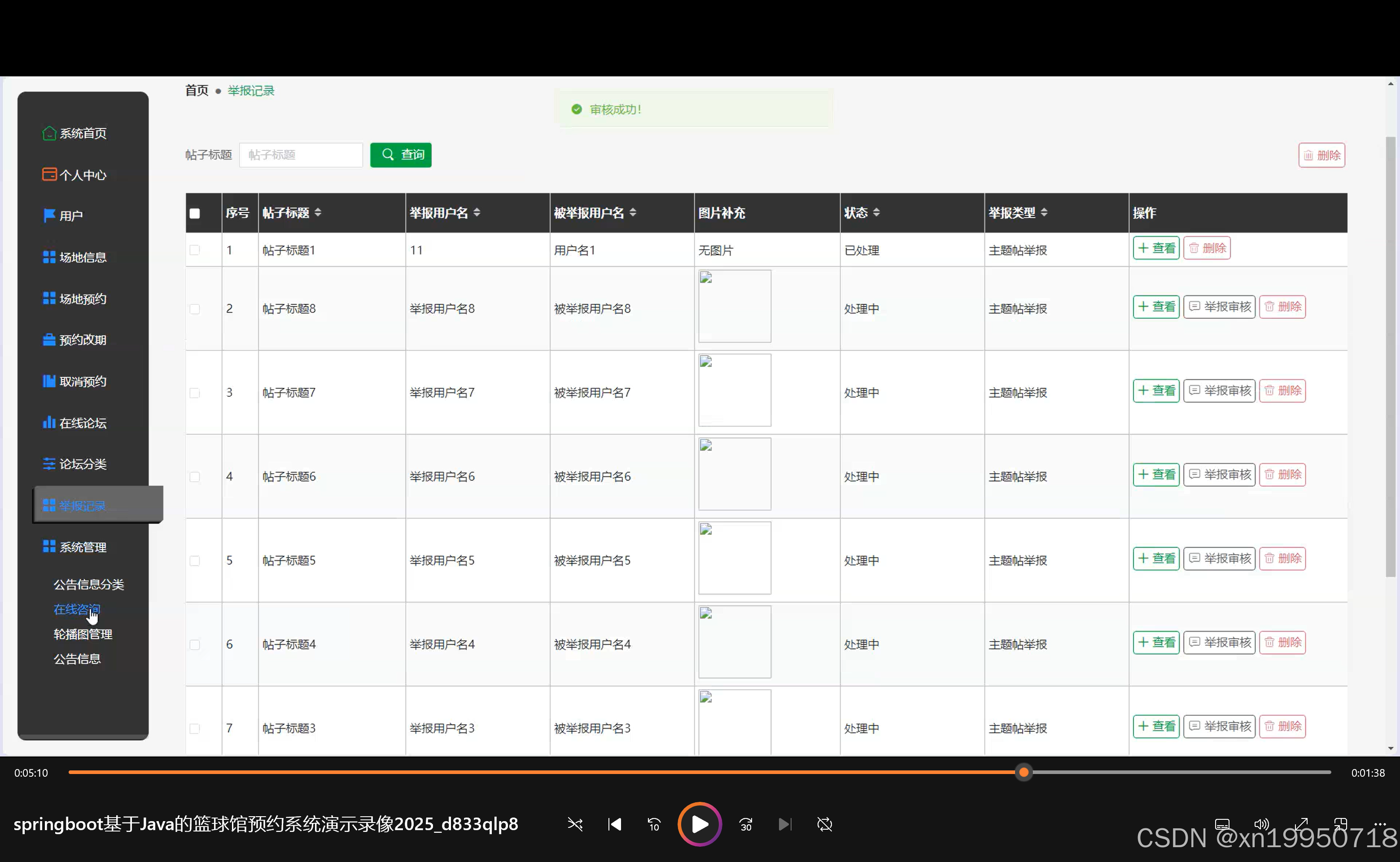
Task: Click 查看 for row 帖子标题8
Action: point(1156,307)
